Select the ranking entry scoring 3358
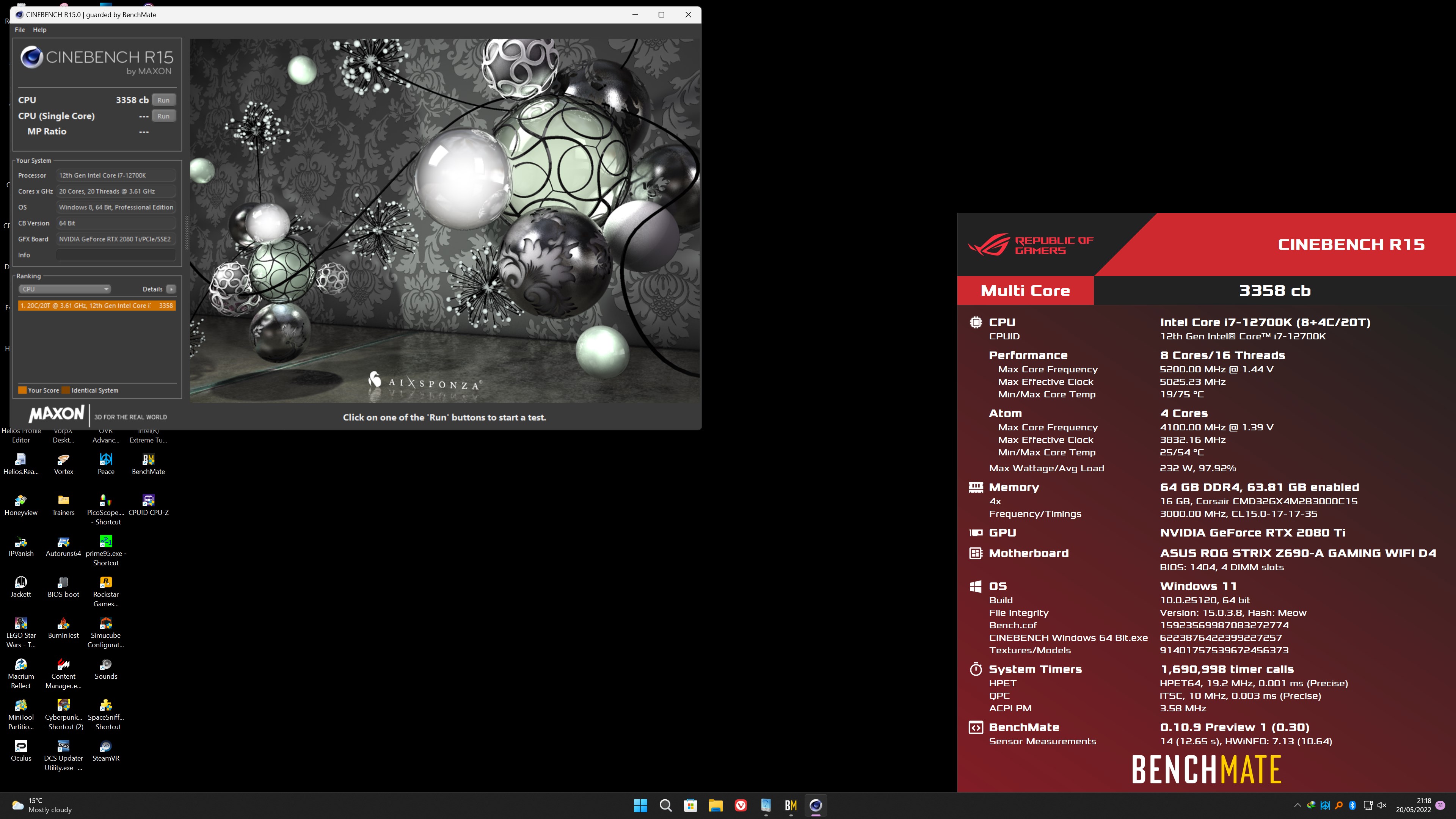Image resolution: width=1456 pixels, height=819 pixels. point(97,305)
